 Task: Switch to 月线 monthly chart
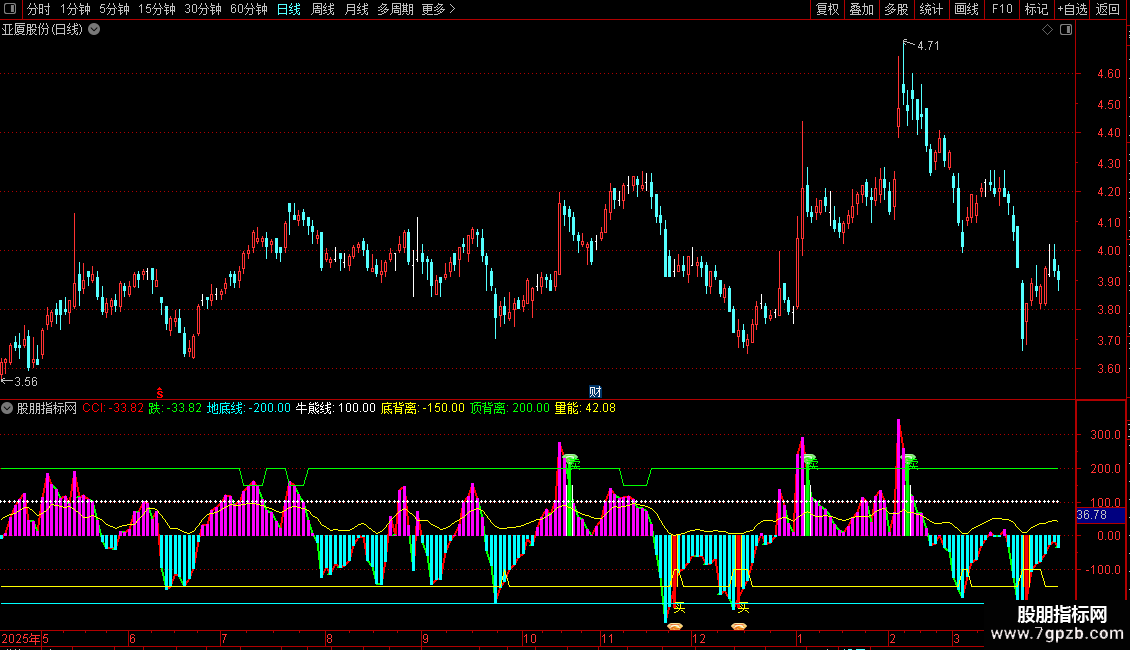356,9
